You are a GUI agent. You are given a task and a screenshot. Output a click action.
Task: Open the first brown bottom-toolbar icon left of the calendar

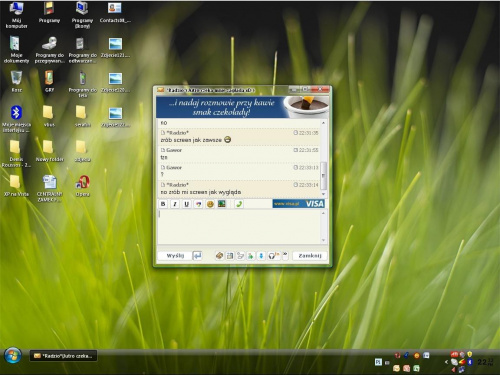219,256
